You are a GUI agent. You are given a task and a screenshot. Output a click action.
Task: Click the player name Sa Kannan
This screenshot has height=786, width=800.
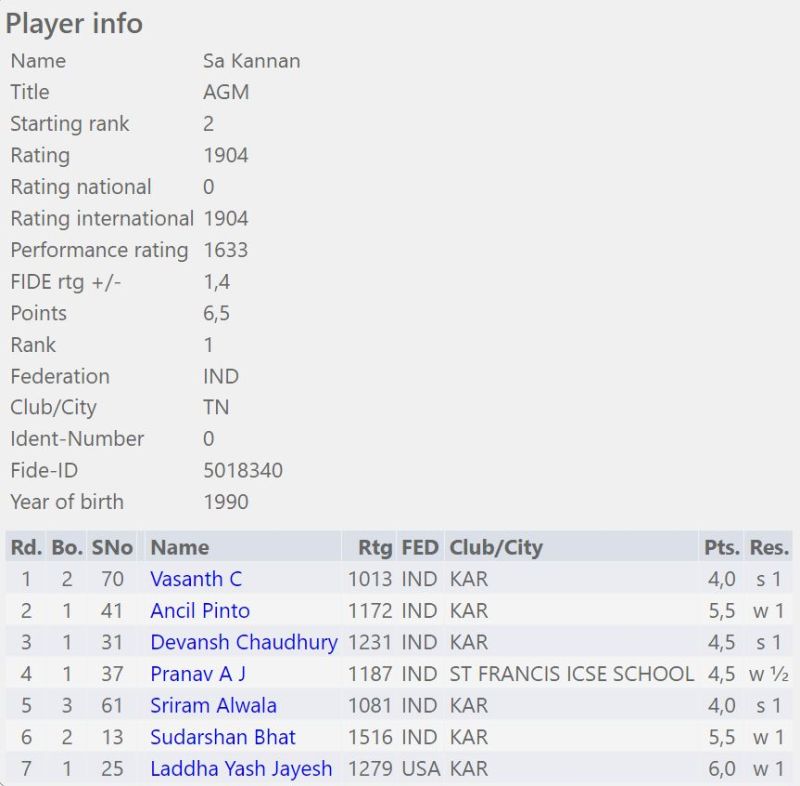(251, 61)
